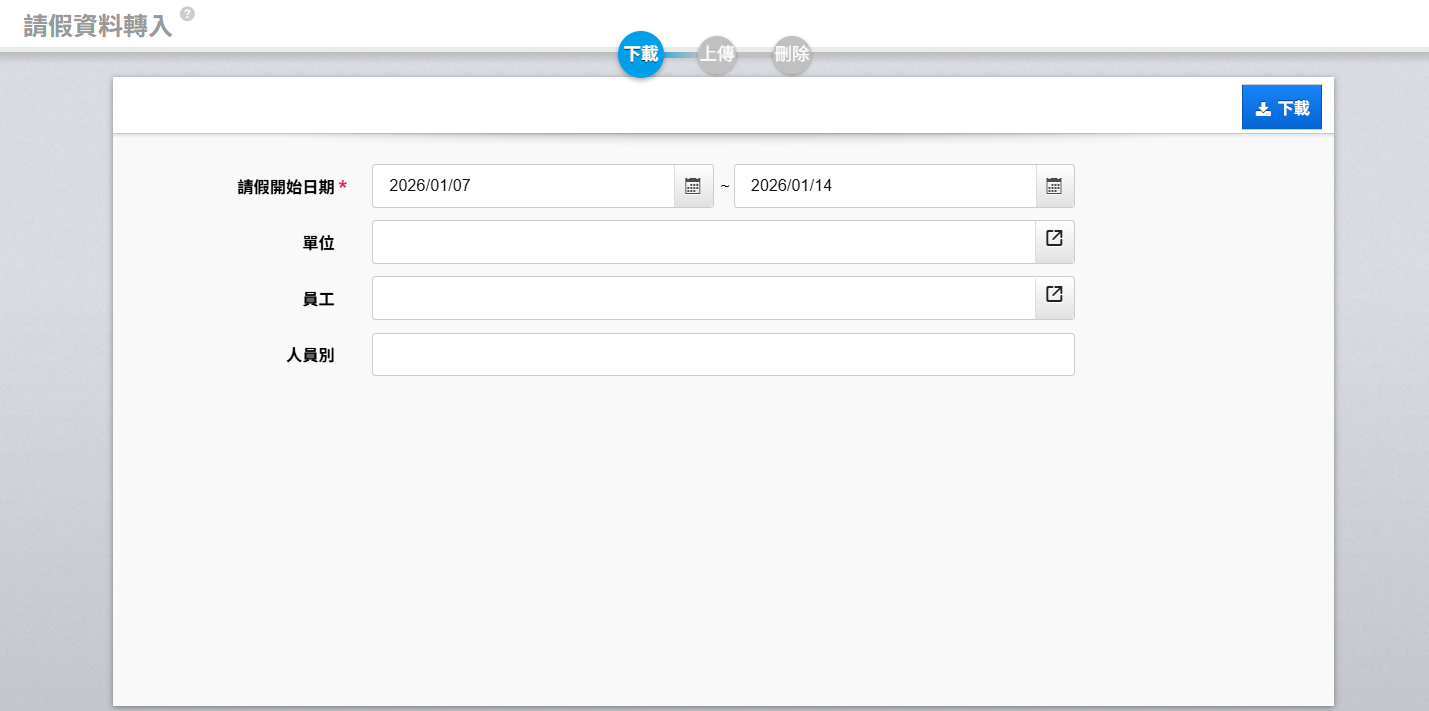Viewport: 1429px width, 711px height.
Task: Select the 下載 step circle
Action: pos(641,54)
